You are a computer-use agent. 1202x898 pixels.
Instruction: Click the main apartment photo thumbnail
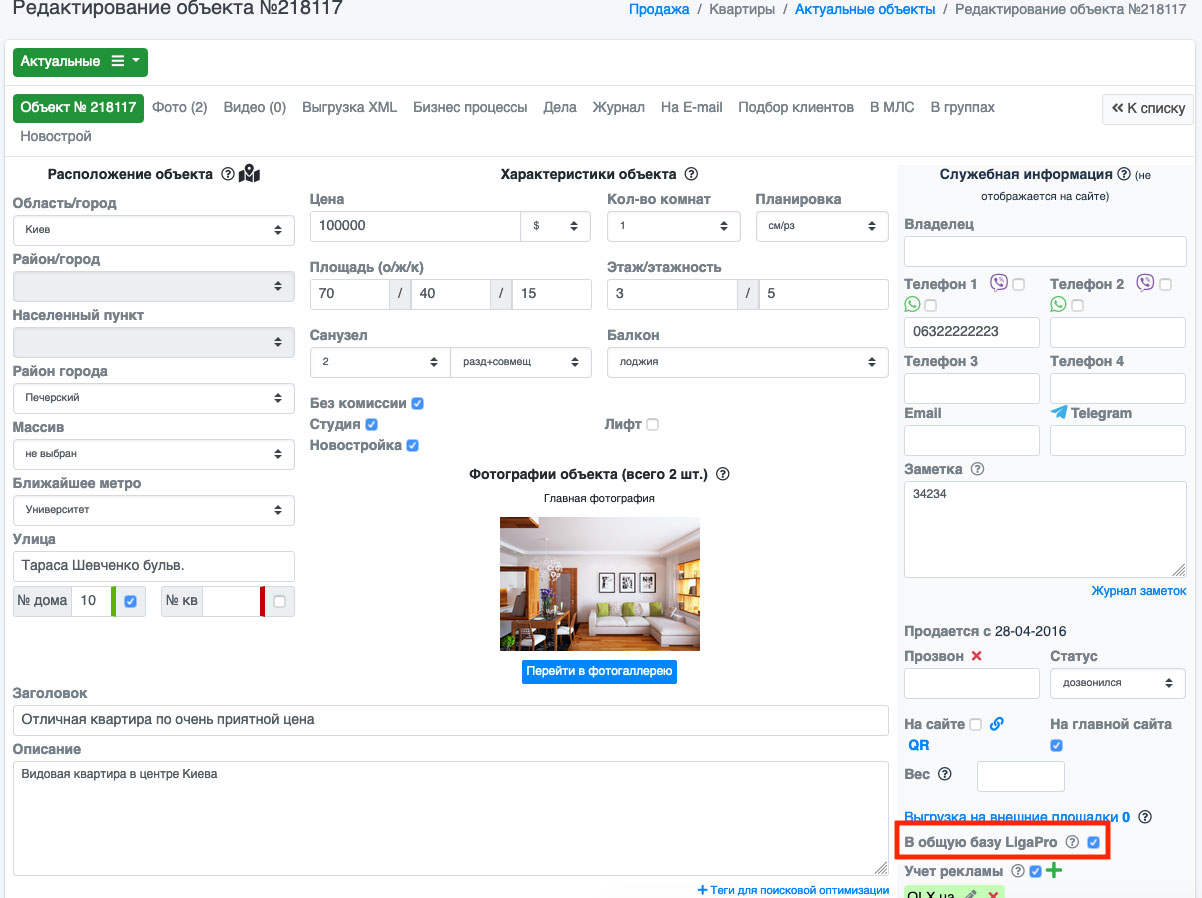click(x=599, y=584)
